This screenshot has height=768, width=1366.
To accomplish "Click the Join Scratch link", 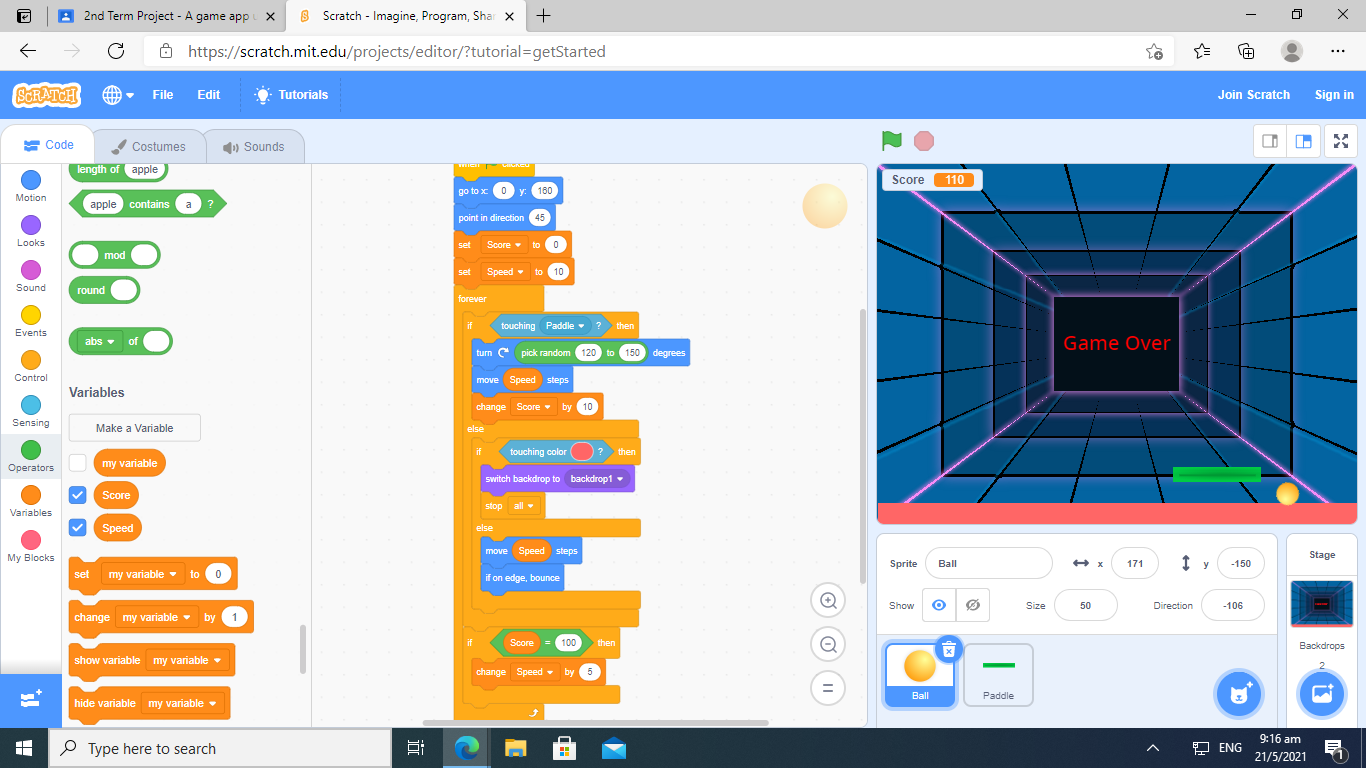I will click(1253, 95).
